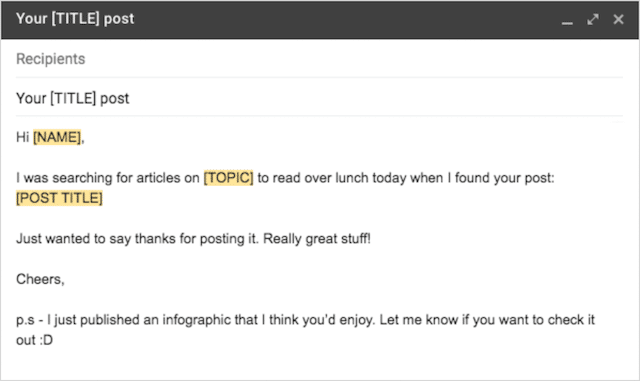Place cursor on the 'Cheers,' line
Viewport: 640px width, 381px height.
[40, 279]
